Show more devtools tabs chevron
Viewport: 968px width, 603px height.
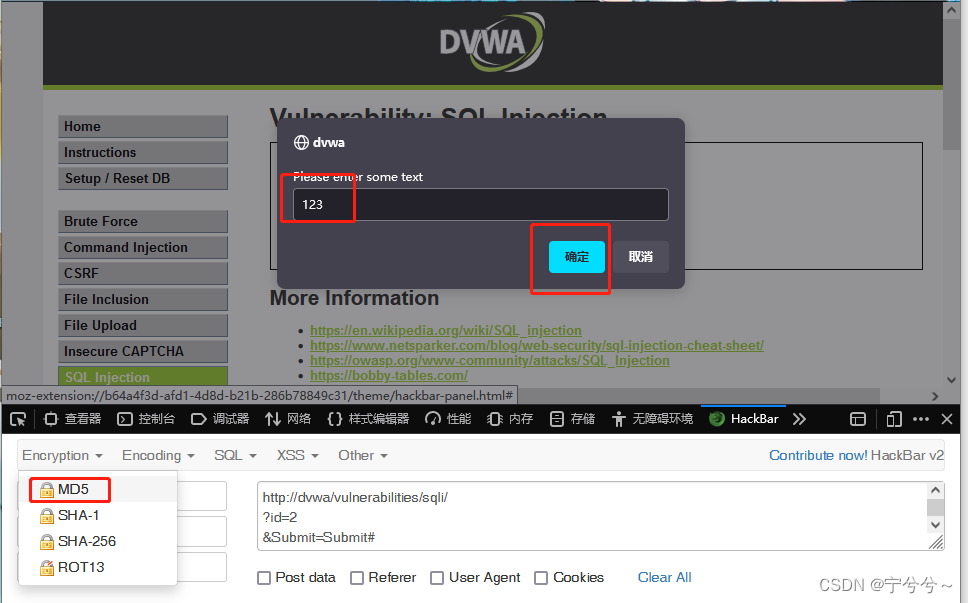tap(799, 419)
